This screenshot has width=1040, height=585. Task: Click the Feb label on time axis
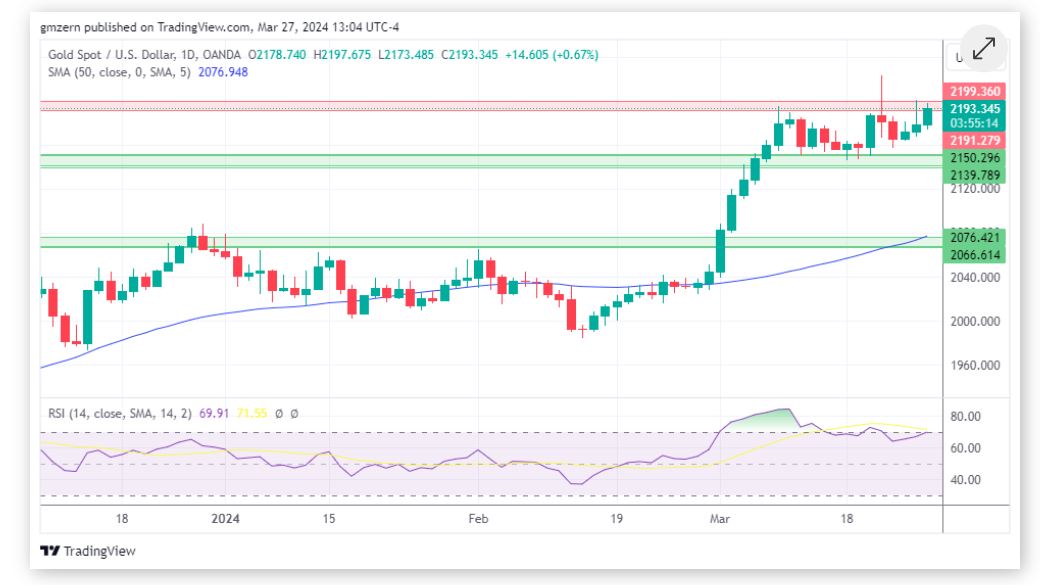tap(478, 519)
